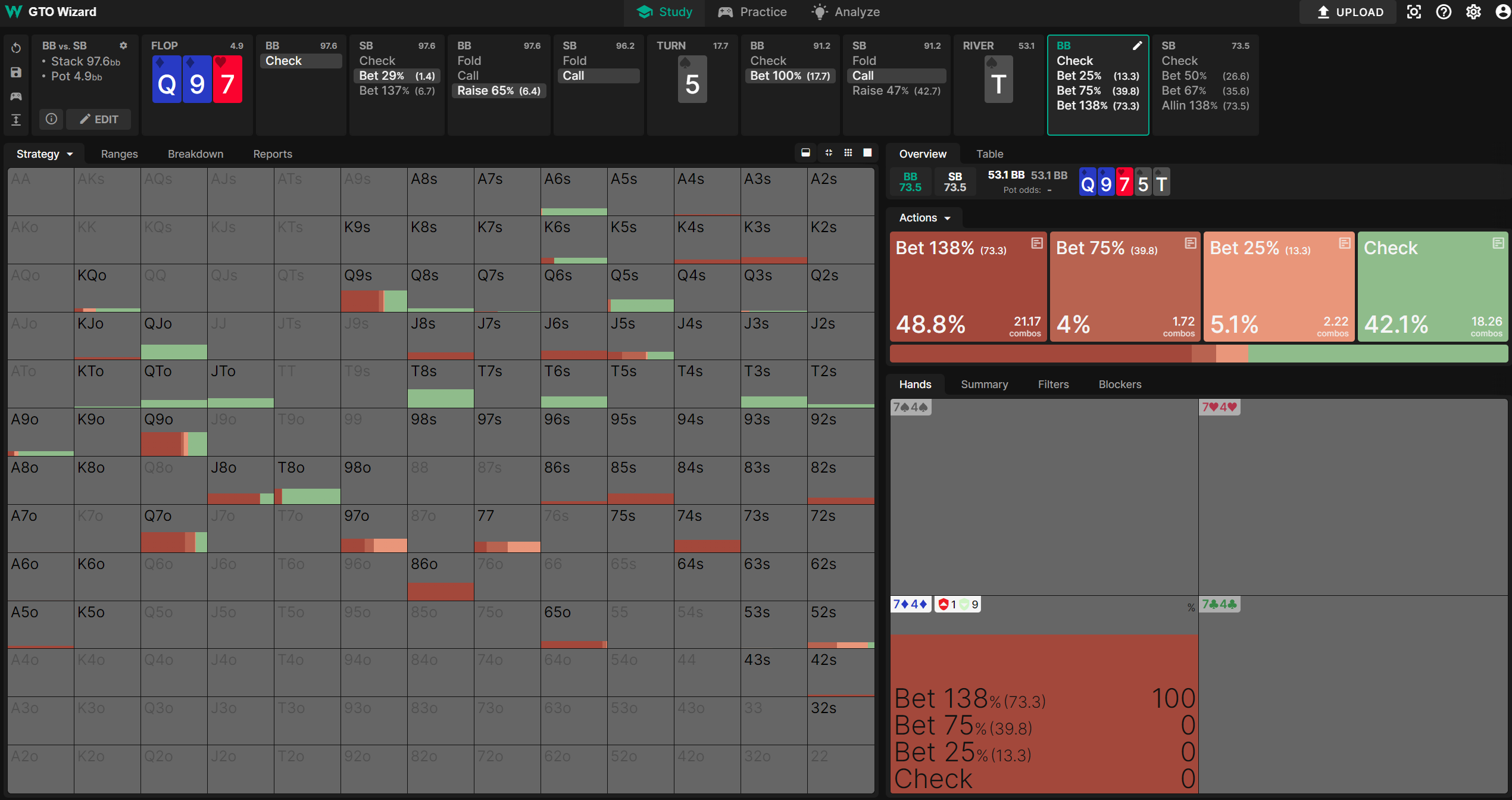Click the reset/restart spot icon
This screenshot has height=800, width=1512.
pos(16,48)
